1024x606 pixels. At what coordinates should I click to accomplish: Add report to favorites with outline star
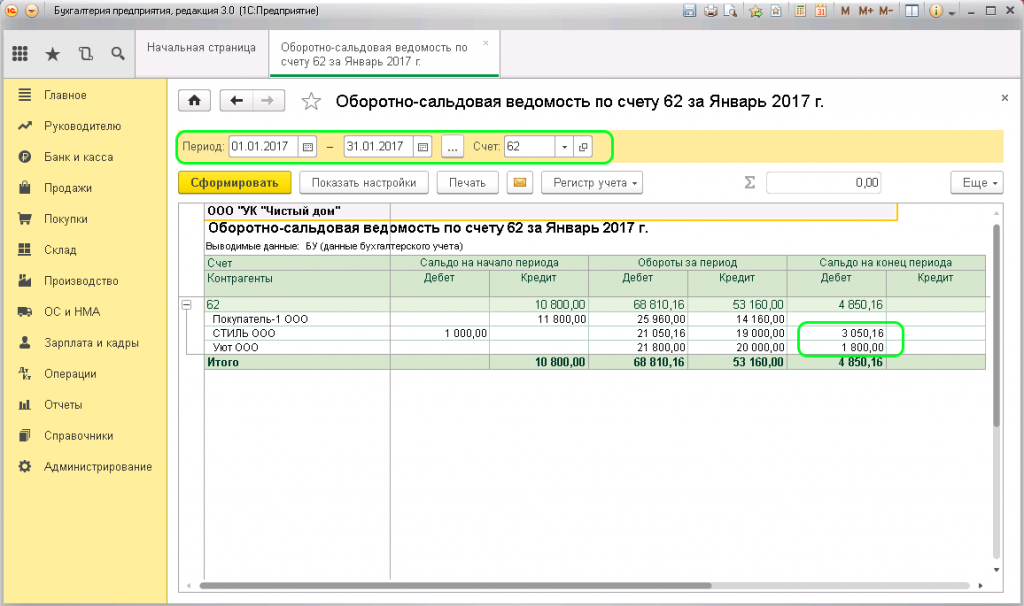(312, 101)
